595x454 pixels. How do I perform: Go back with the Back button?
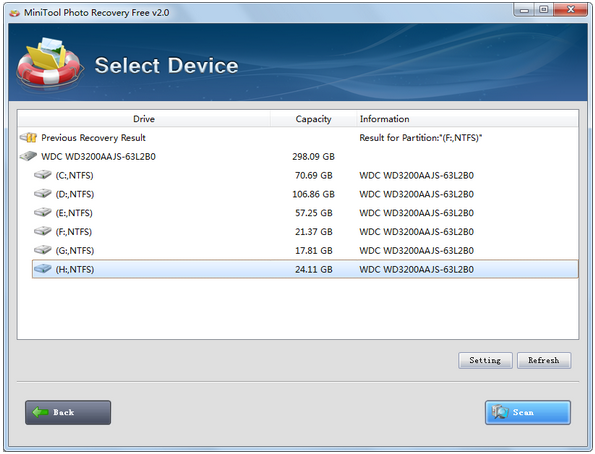tap(68, 412)
